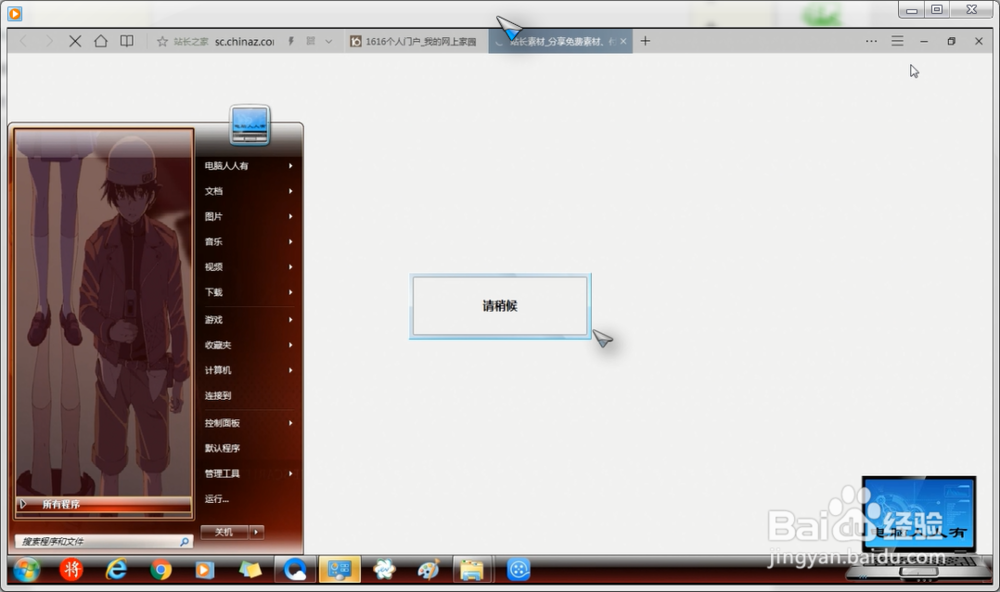Restore down the inner browser window
The width and height of the screenshot is (1000, 592).
(951, 41)
